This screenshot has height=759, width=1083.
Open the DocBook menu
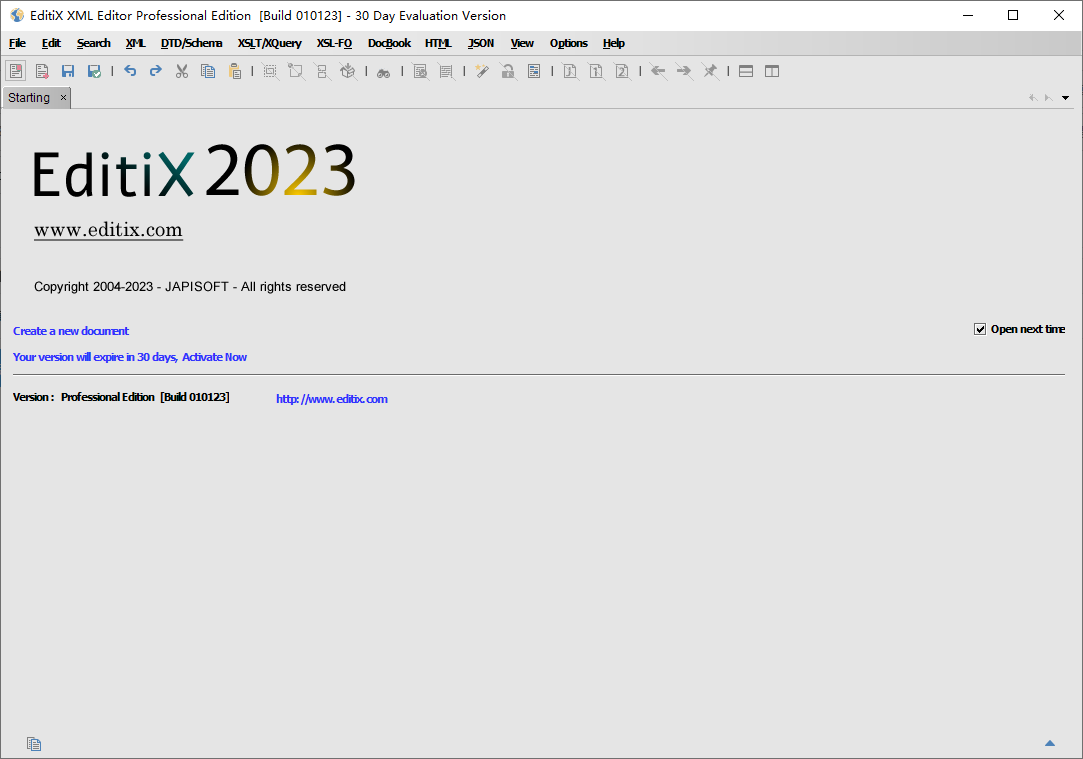point(390,43)
